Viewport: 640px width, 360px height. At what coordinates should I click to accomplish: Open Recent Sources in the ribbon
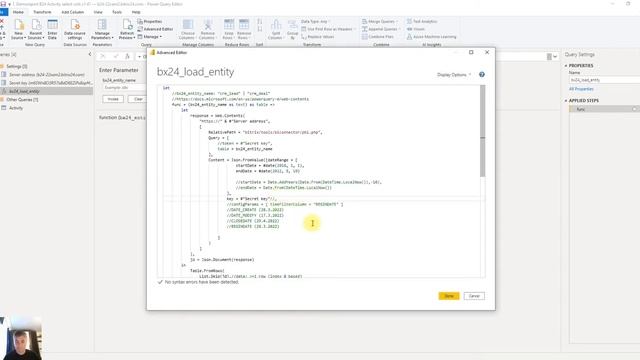coord(36,29)
